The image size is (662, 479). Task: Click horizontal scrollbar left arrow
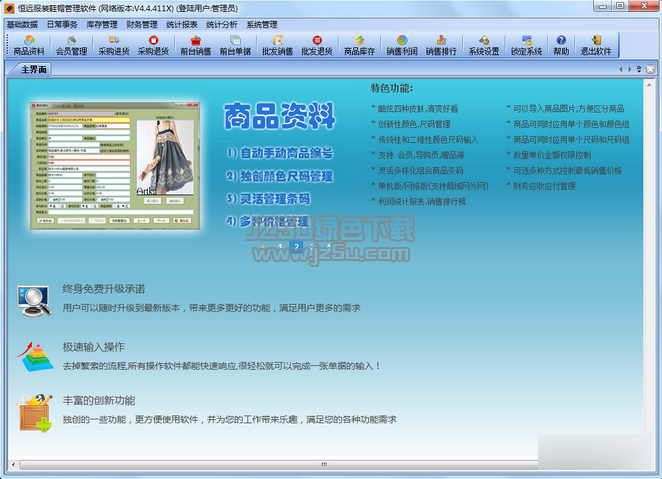tap(13, 465)
